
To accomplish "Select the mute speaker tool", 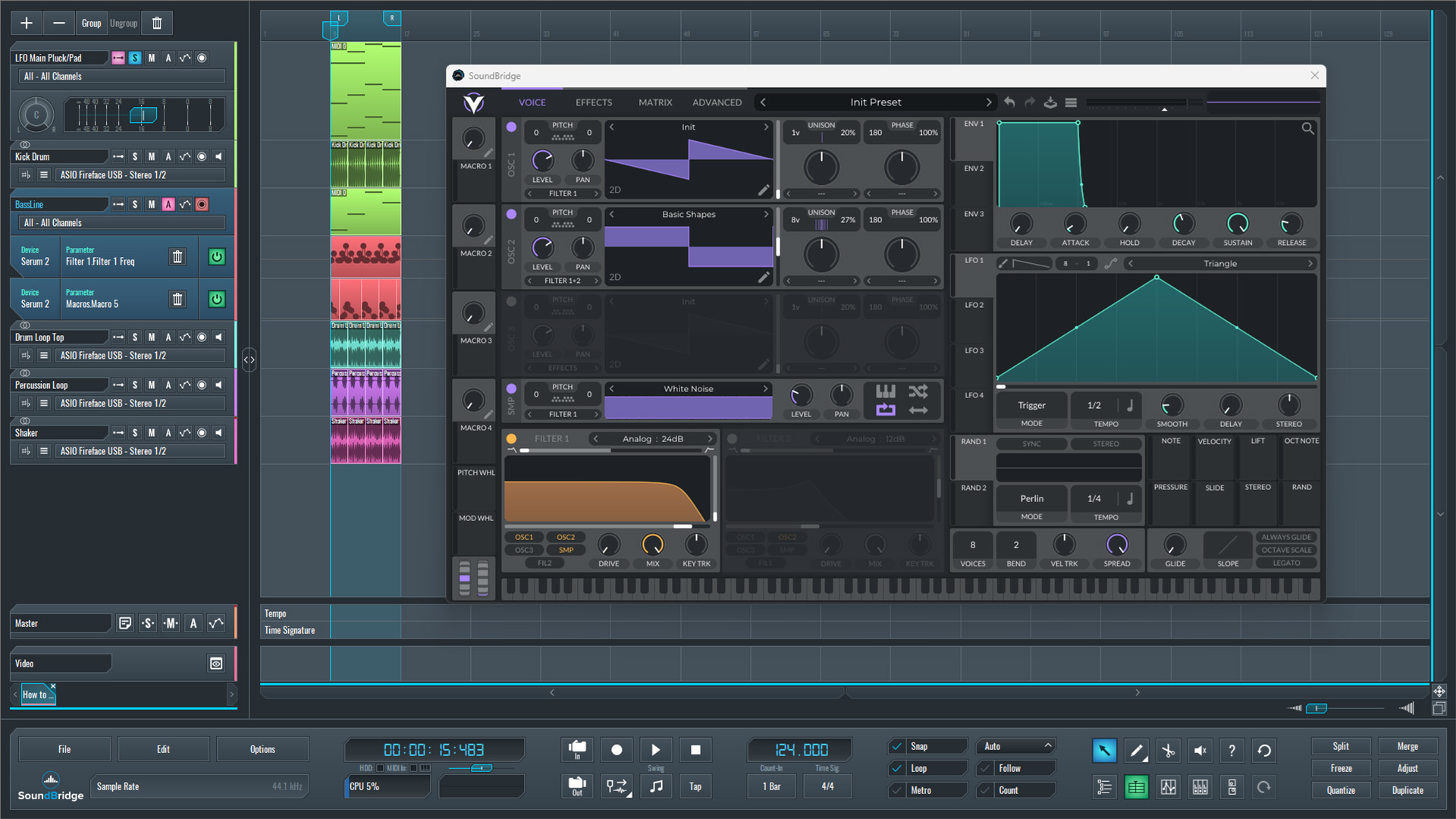I will (1200, 751).
